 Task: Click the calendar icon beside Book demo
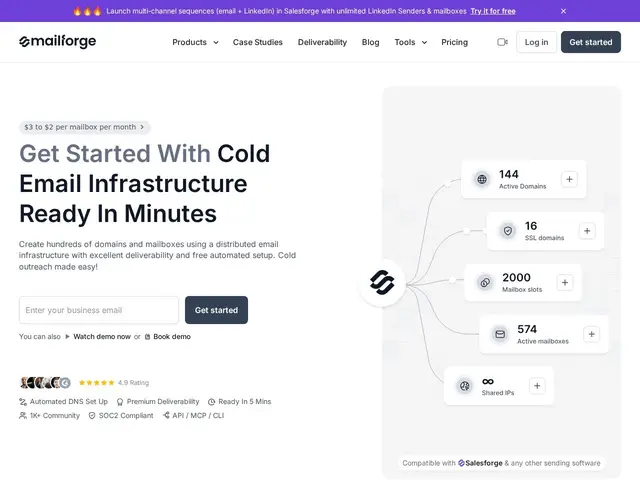click(147, 337)
